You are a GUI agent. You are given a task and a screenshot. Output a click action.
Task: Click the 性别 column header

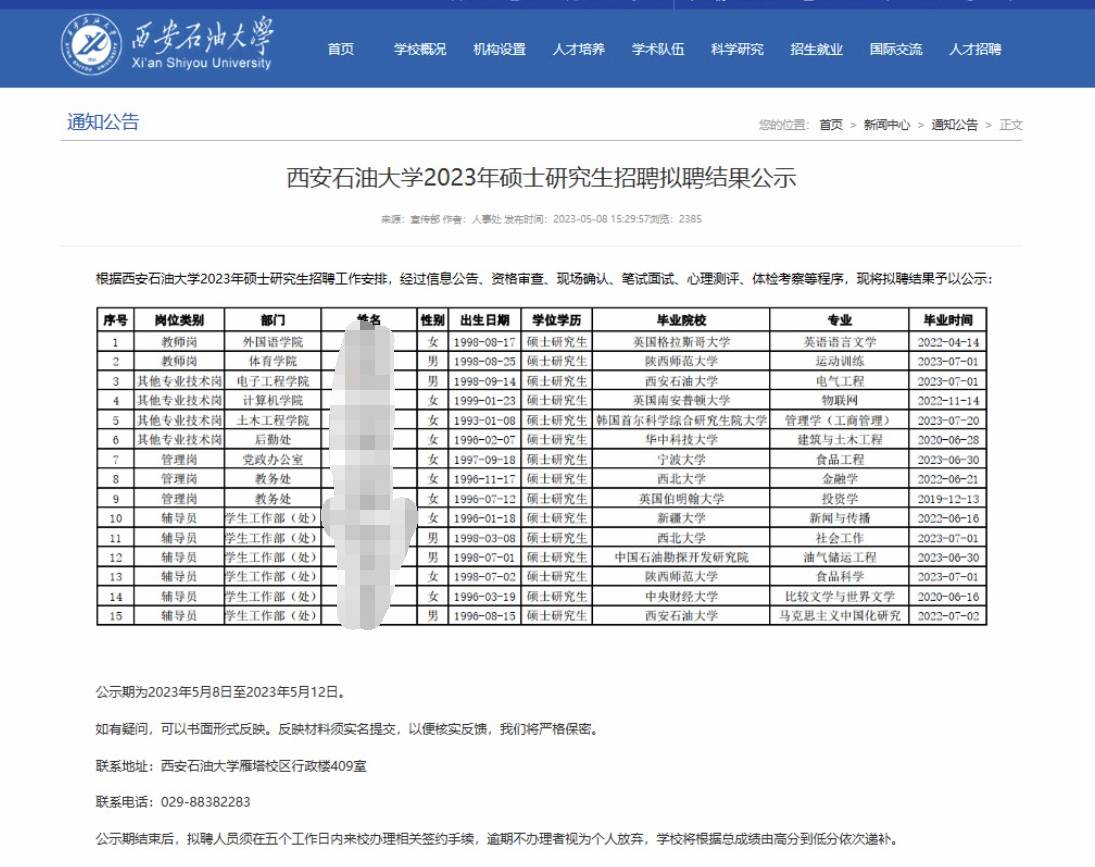point(433,320)
